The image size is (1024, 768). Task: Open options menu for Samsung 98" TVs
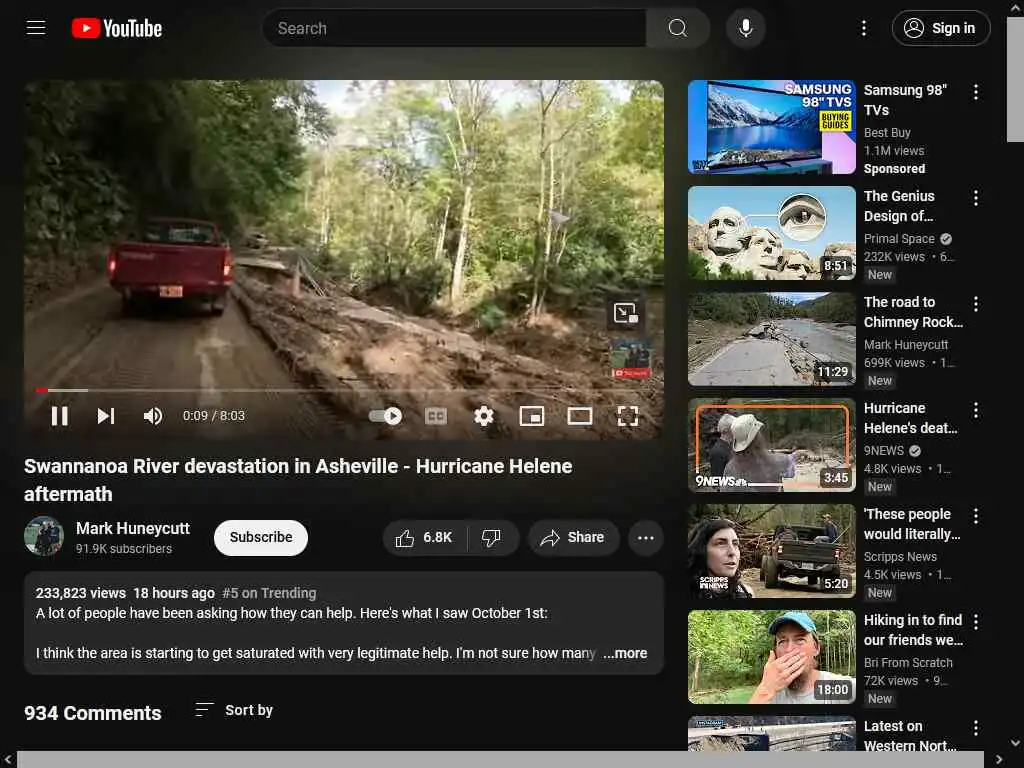point(976,92)
